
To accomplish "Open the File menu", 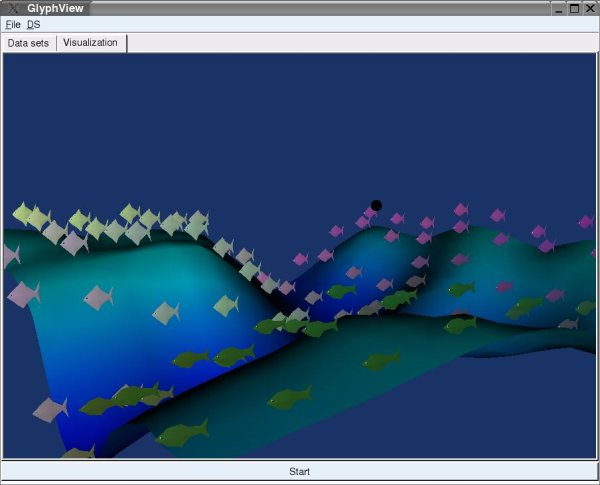I will (13, 24).
